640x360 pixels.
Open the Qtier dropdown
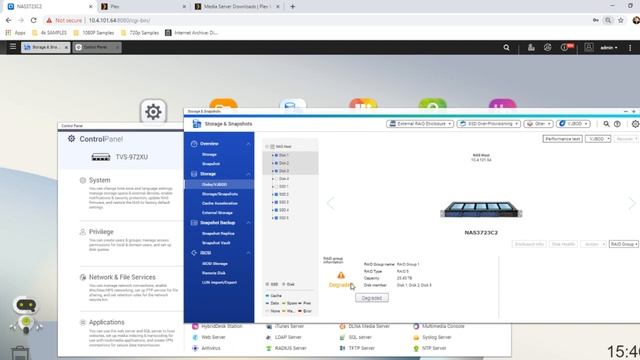pyautogui.click(x=538, y=124)
